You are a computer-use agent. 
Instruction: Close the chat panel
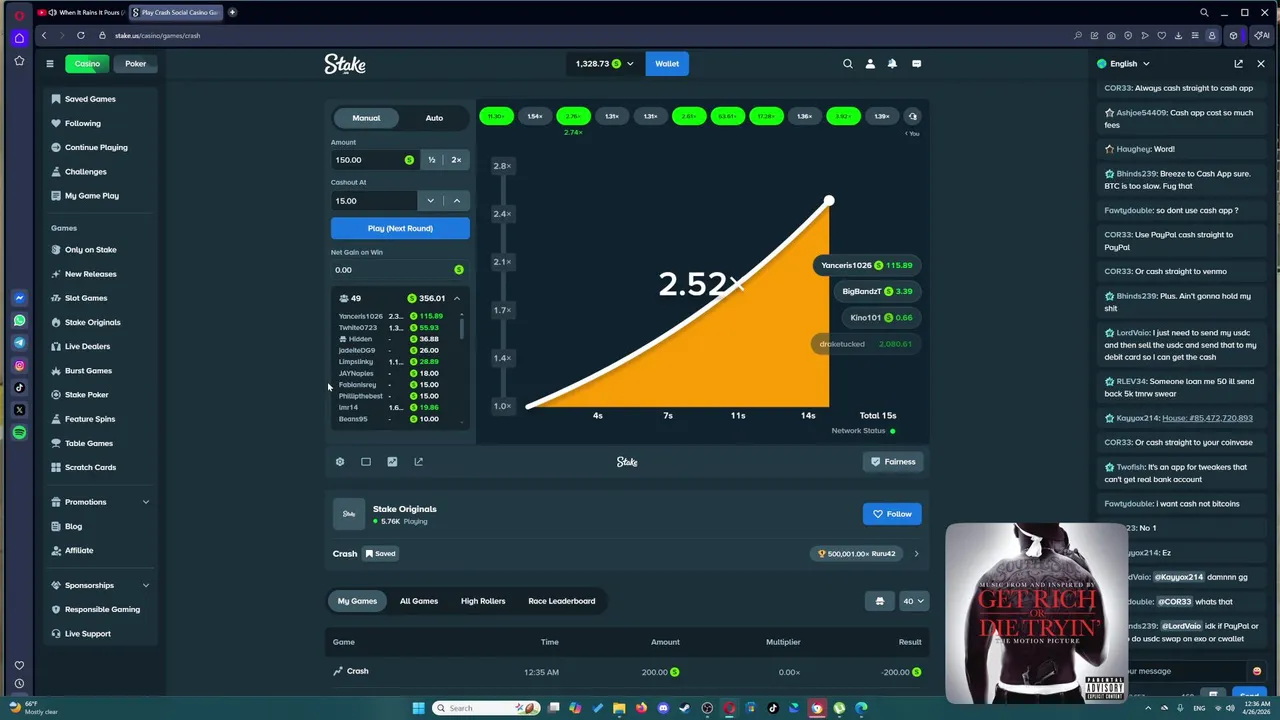click(x=1260, y=64)
